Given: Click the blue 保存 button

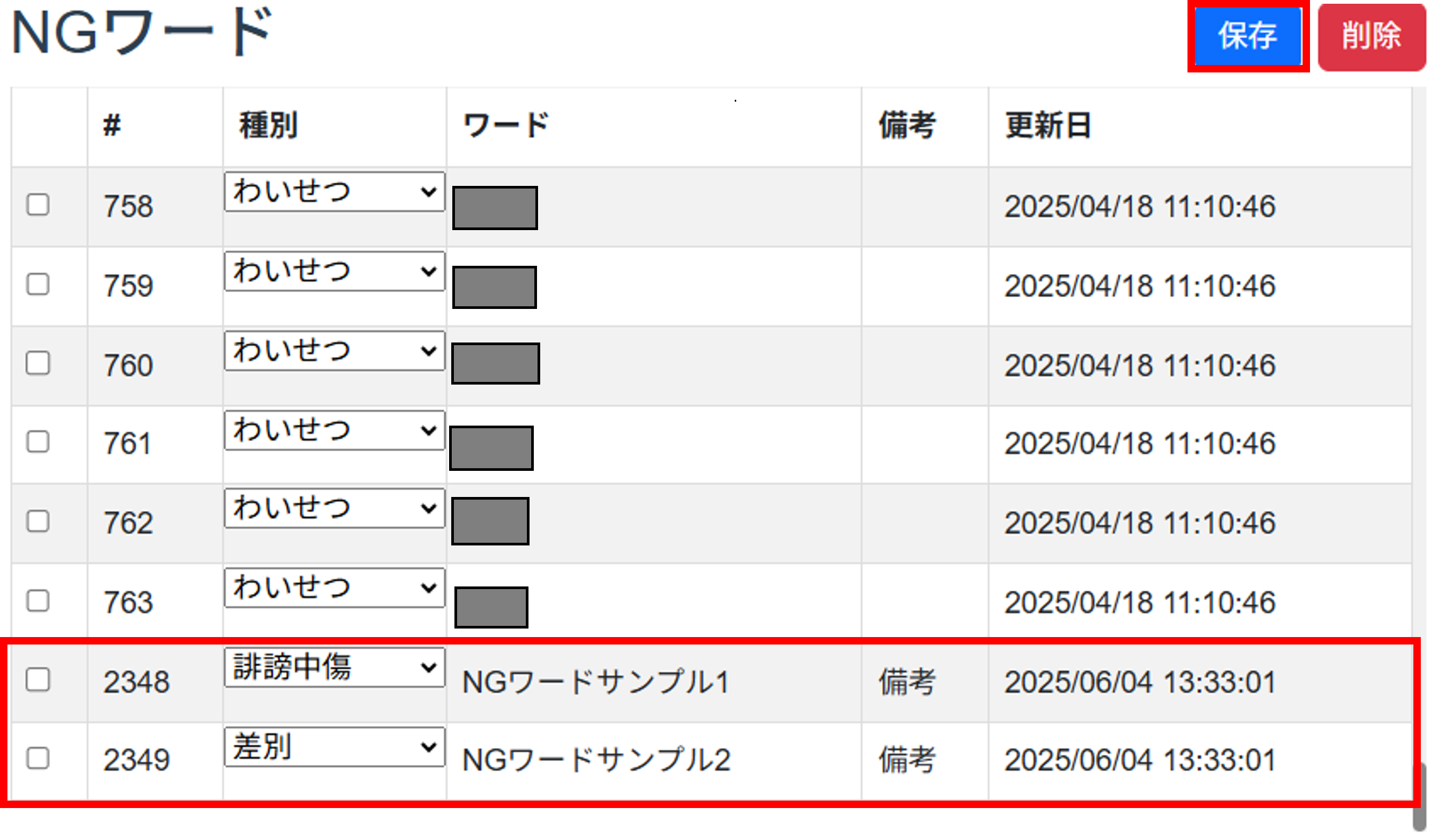Looking at the screenshot, I should [1248, 36].
